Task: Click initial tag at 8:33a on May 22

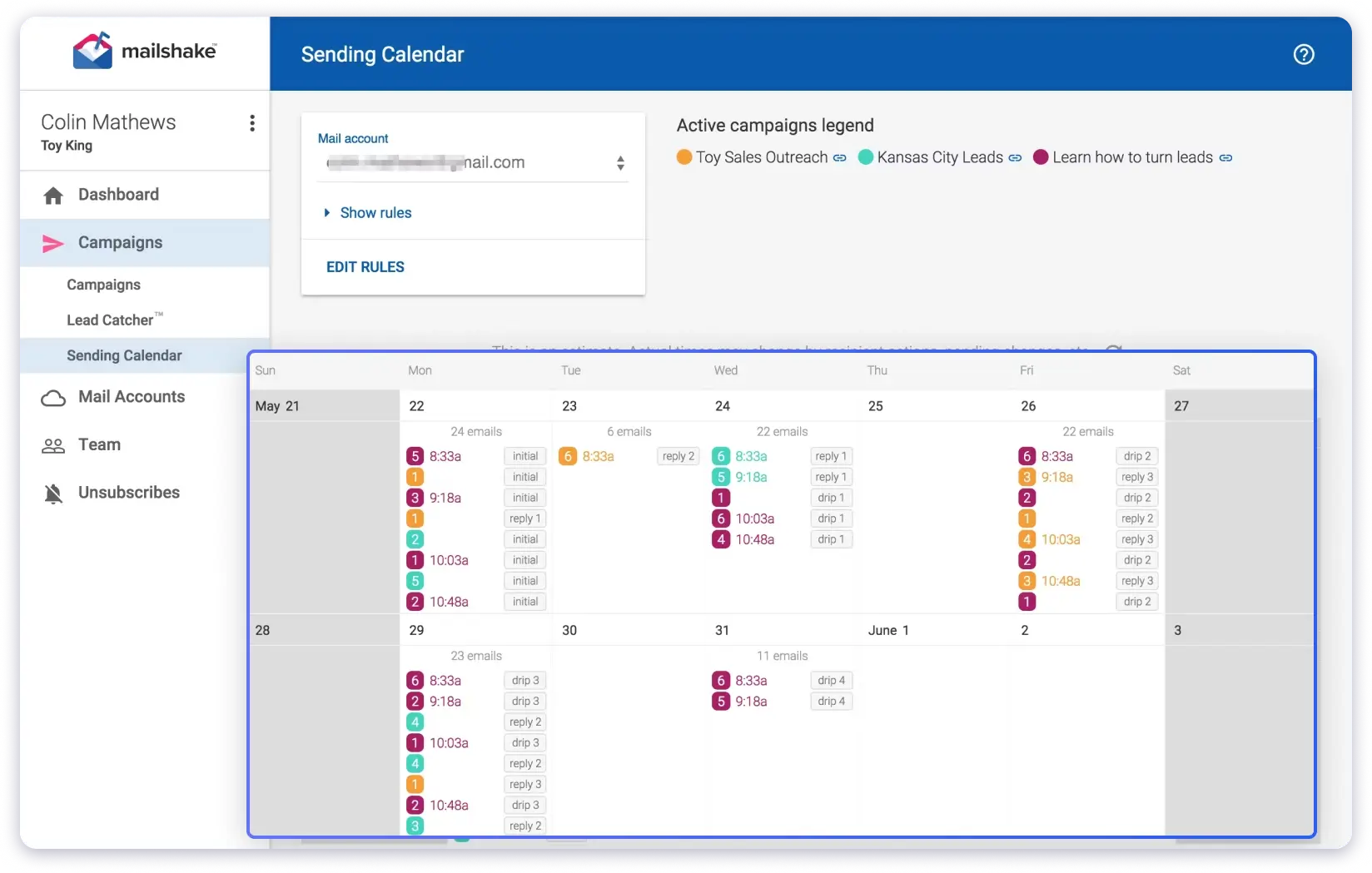Action: 525,456
